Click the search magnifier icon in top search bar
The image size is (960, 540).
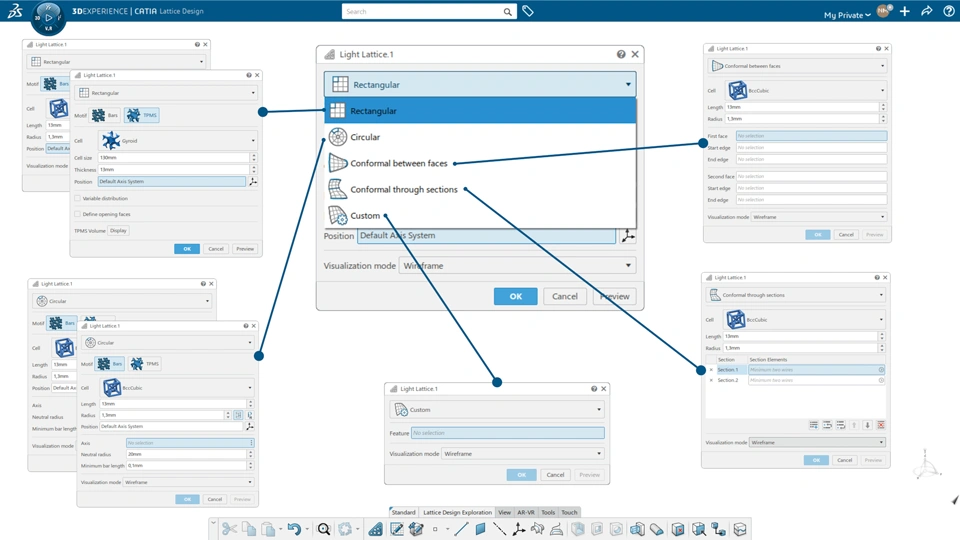click(x=508, y=12)
